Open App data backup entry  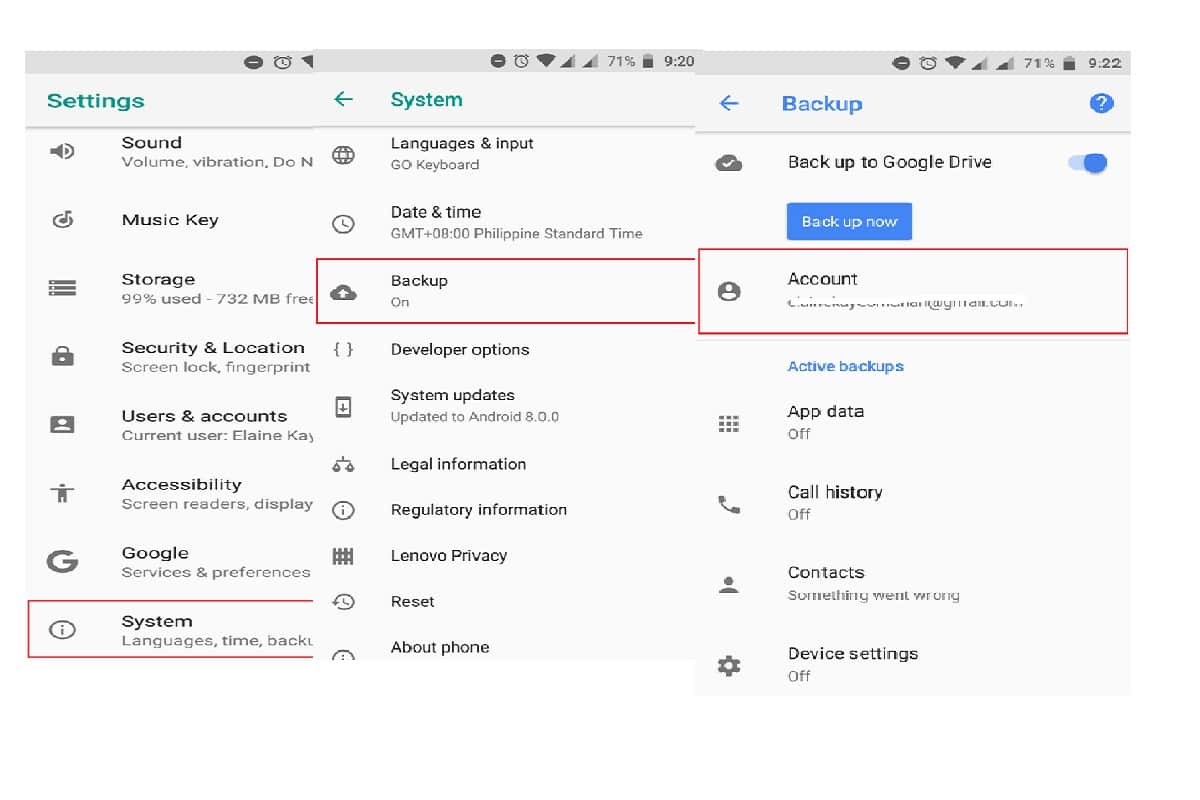[x=913, y=422]
